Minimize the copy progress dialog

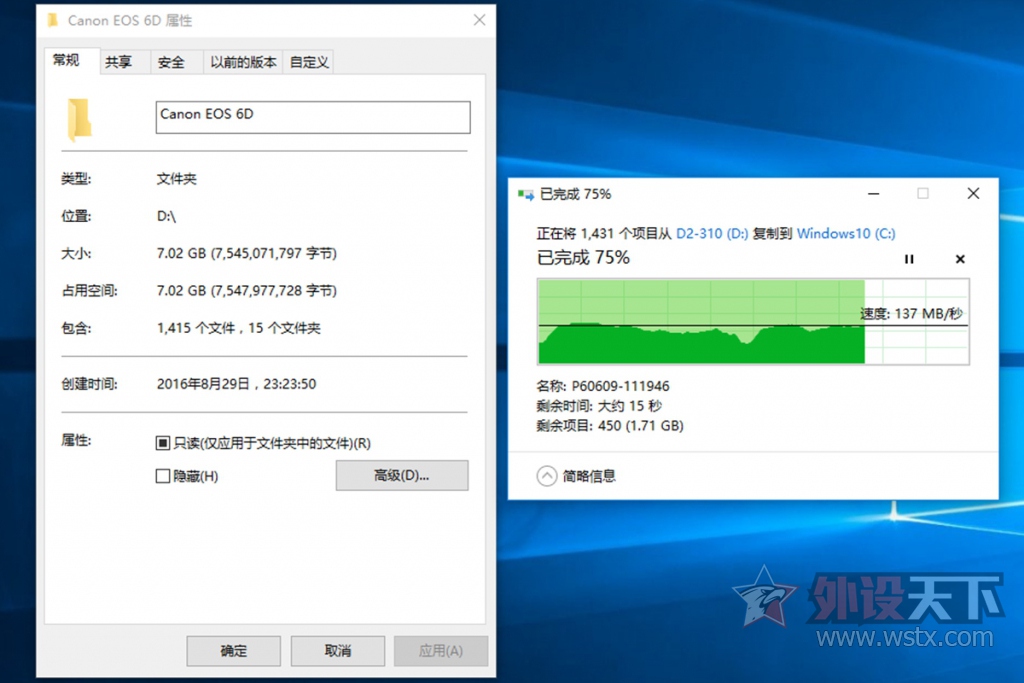(x=873, y=194)
